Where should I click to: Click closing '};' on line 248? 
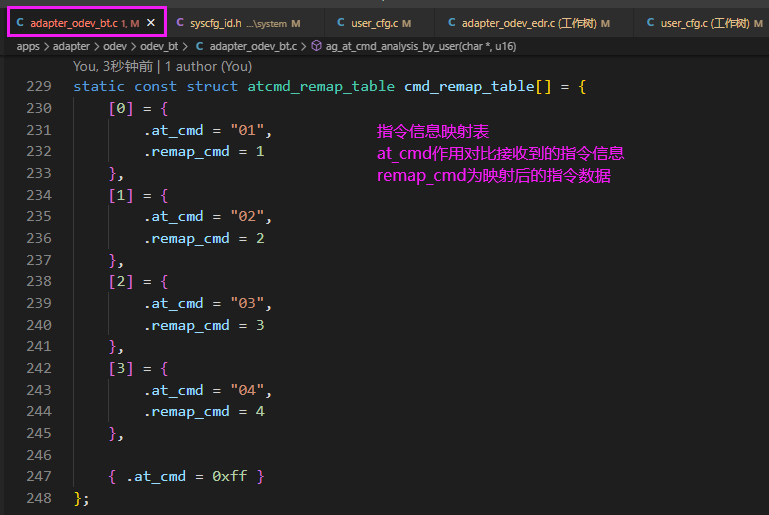point(81,498)
